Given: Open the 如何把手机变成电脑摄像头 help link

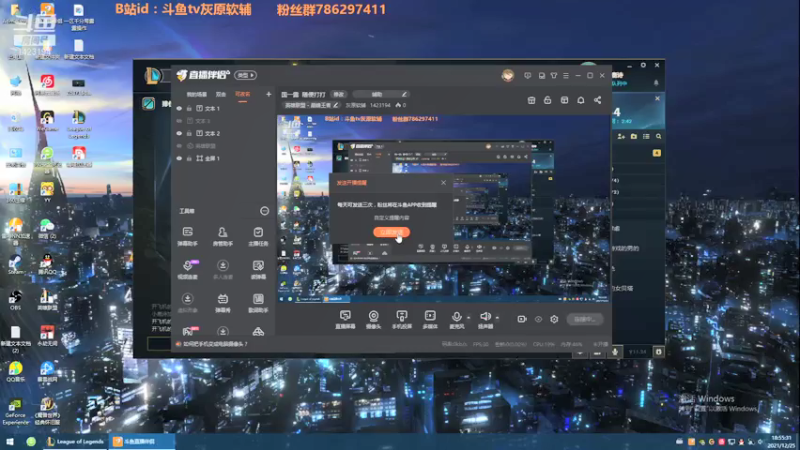Looking at the screenshot, I should coord(215,344).
